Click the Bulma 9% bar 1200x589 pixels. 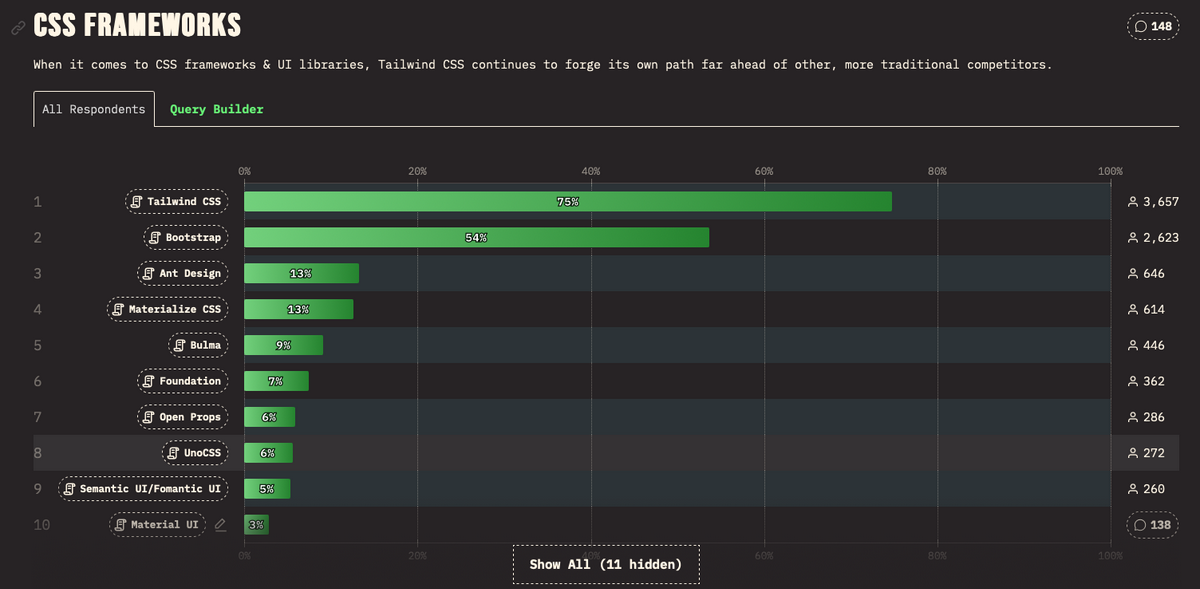(x=284, y=346)
